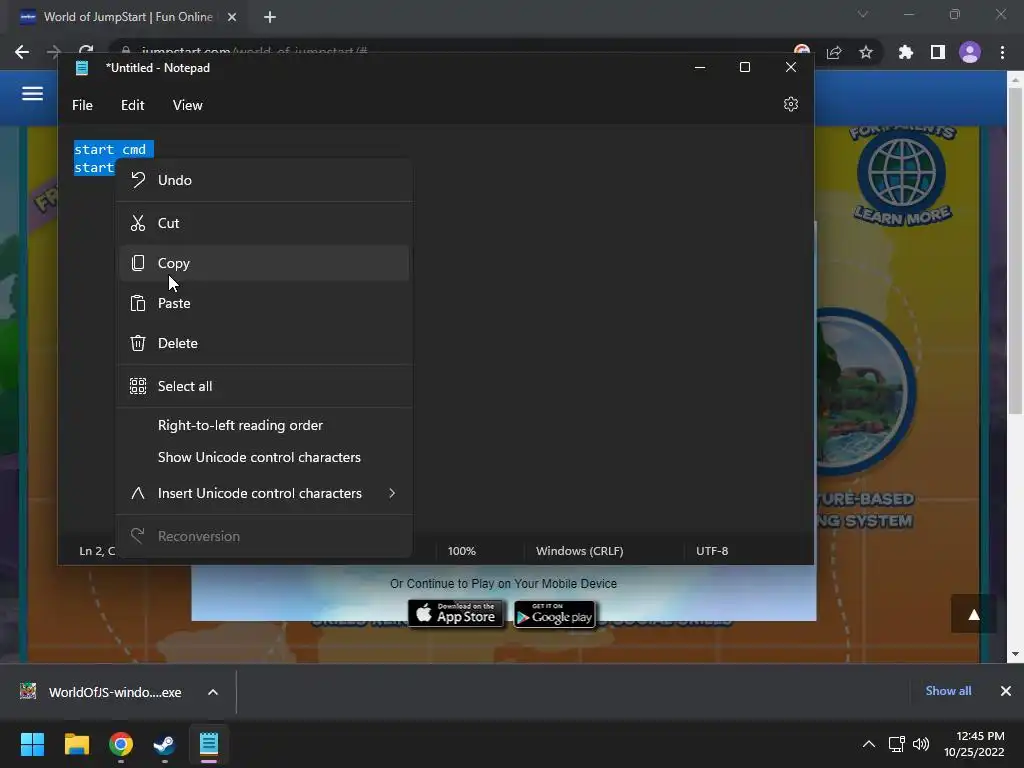This screenshot has height=768, width=1024.
Task: Toggle Chrome side panel icon
Action: point(938,52)
